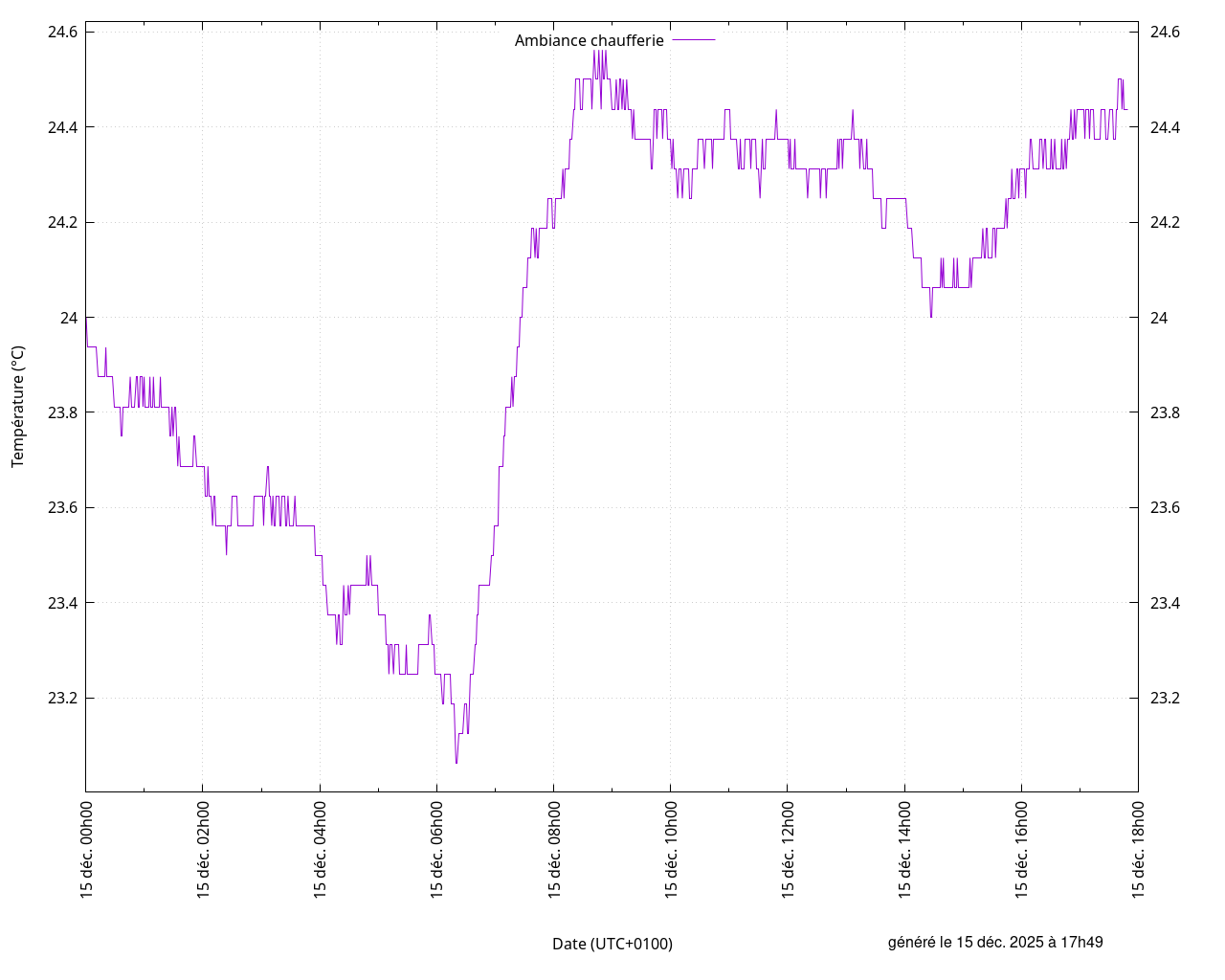Select the 15 déc. 00h00 time label
Image resolution: width=1225 pixels, height=980 pixels.
click(86, 849)
